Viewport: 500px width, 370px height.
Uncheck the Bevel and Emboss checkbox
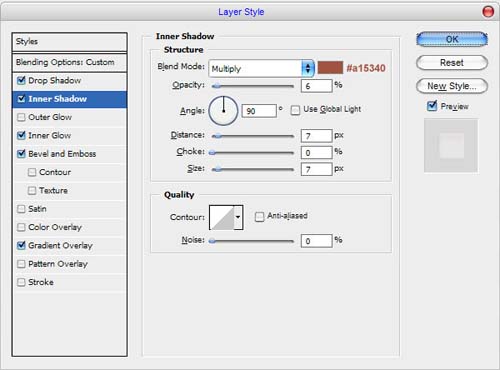tap(21, 154)
